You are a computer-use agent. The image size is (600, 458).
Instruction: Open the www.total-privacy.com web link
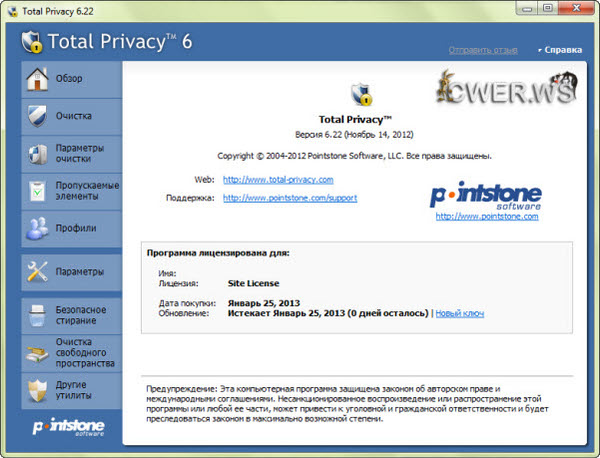point(278,179)
